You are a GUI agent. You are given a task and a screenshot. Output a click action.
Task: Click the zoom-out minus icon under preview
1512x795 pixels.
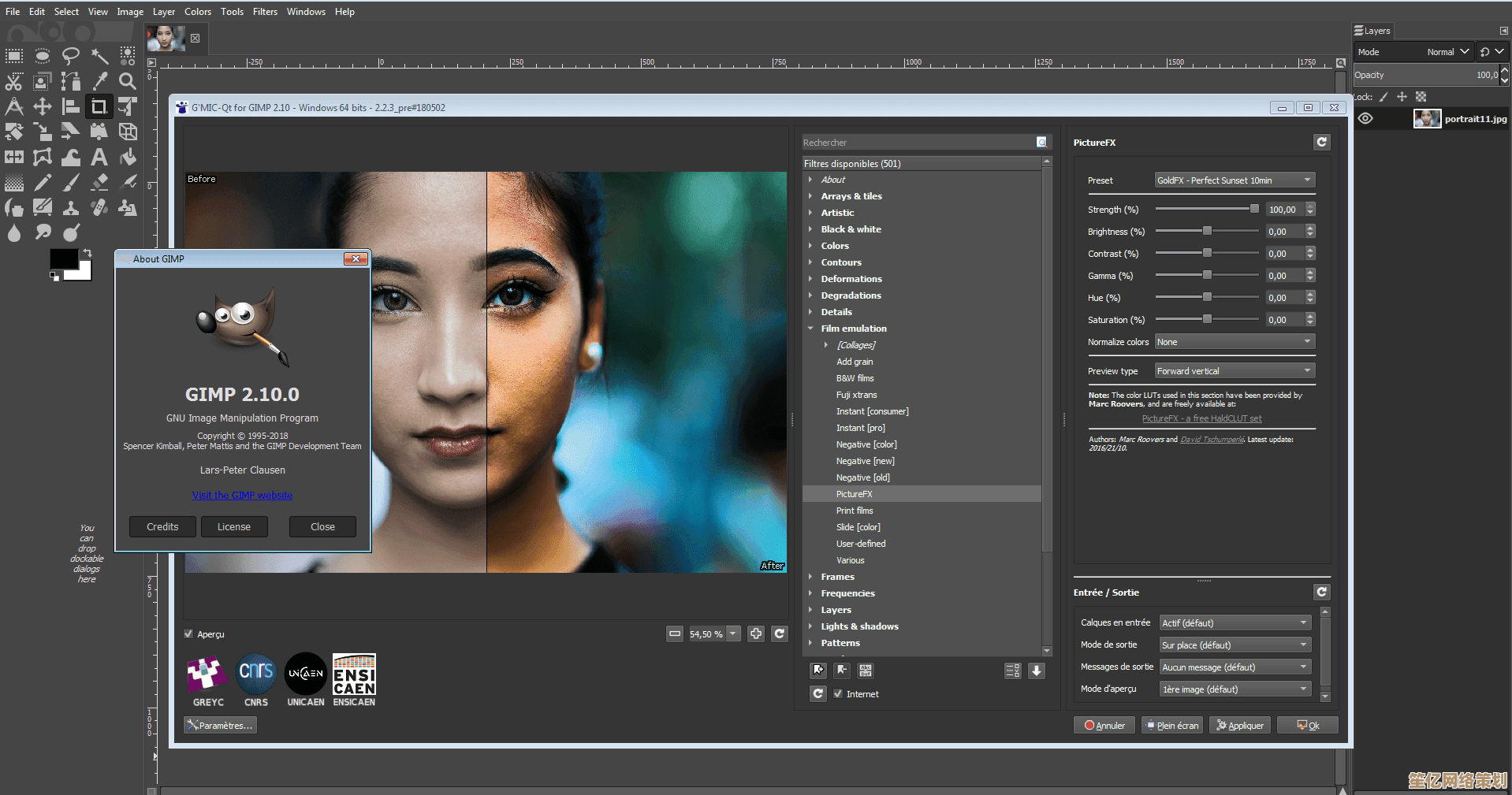675,633
